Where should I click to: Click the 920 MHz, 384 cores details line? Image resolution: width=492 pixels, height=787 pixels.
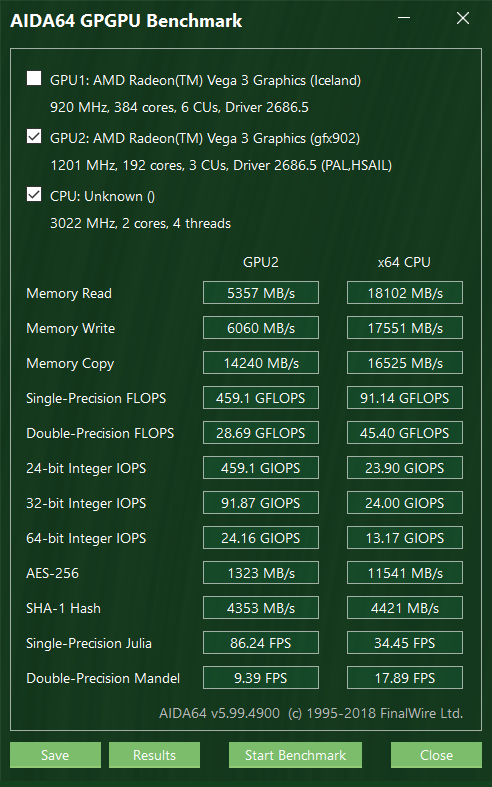(179, 107)
